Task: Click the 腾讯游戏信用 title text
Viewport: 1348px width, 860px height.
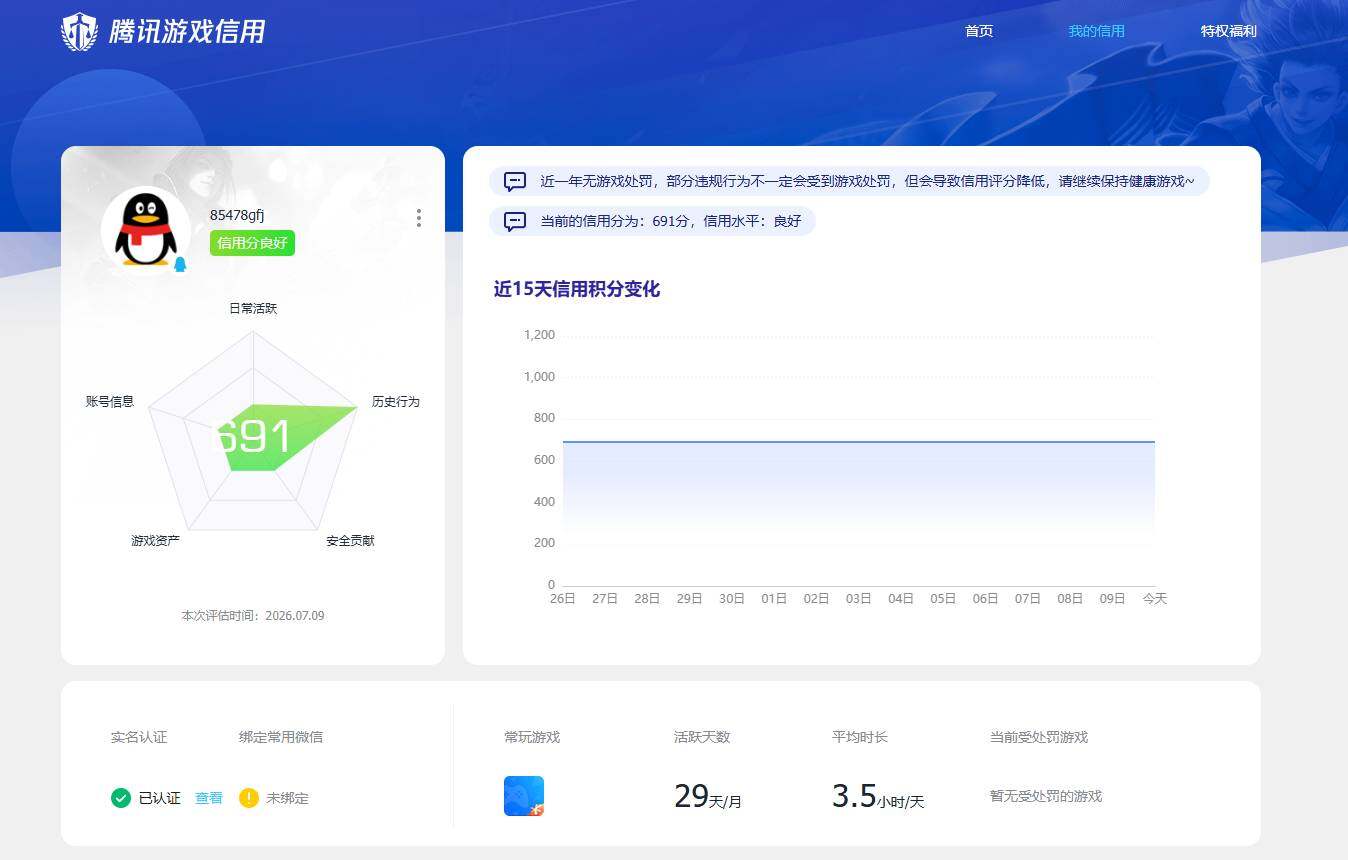Action: (x=187, y=32)
